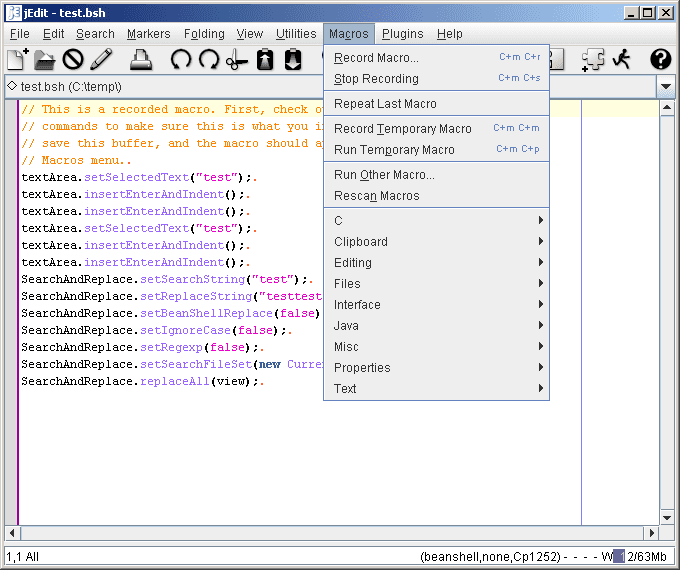Click the Close Buffer toolbar icon
680x570 pixels.
pos(73,60)
